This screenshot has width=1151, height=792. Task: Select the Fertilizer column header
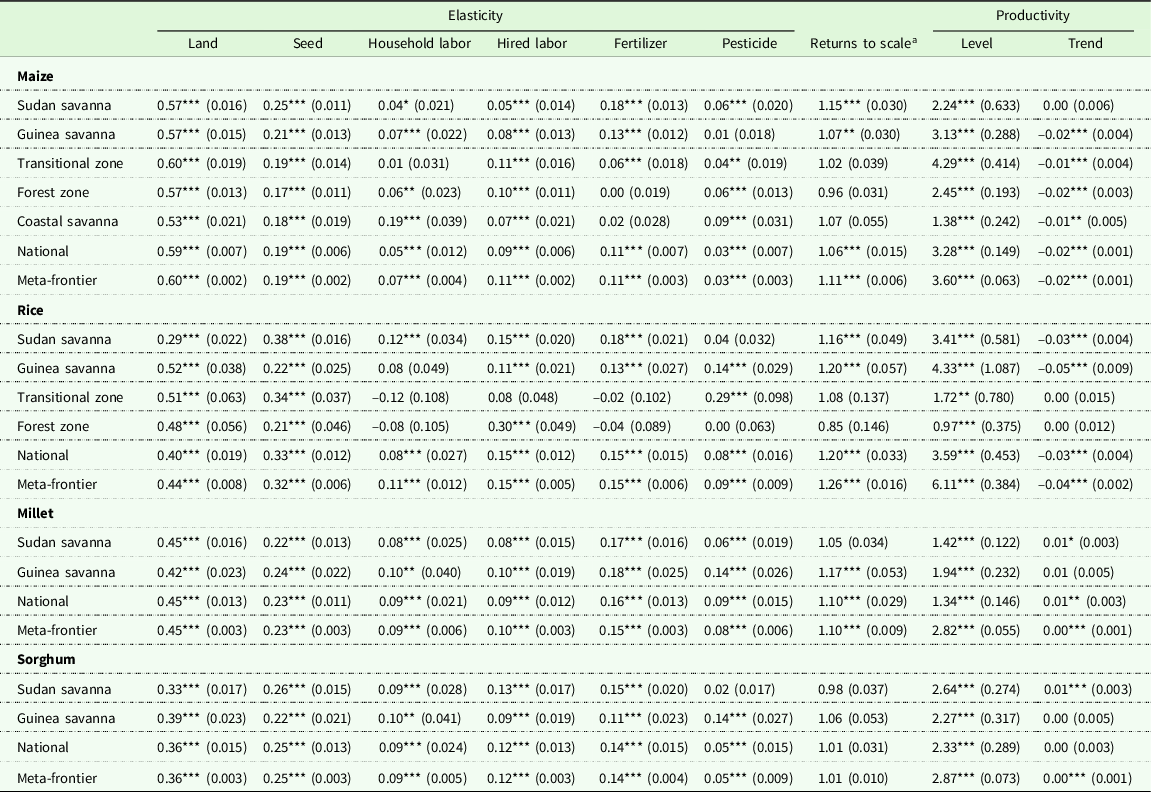pos(640,43)
